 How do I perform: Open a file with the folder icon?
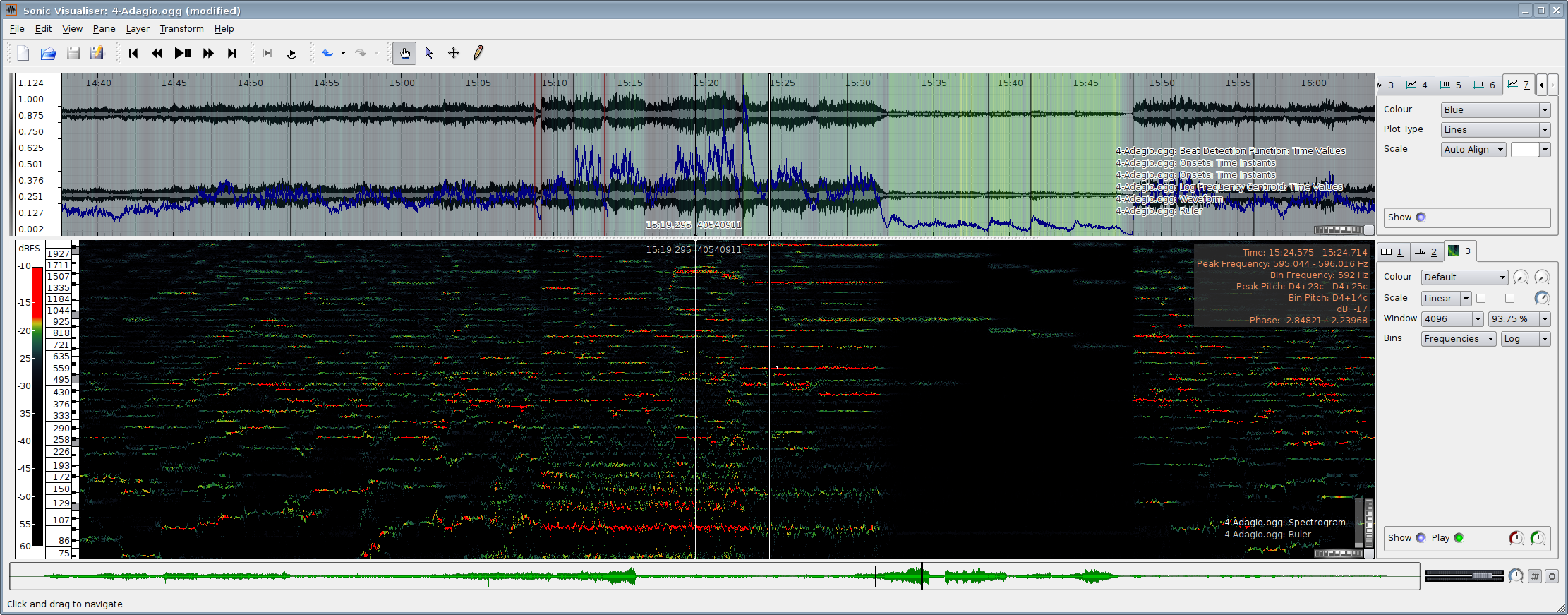48,53
